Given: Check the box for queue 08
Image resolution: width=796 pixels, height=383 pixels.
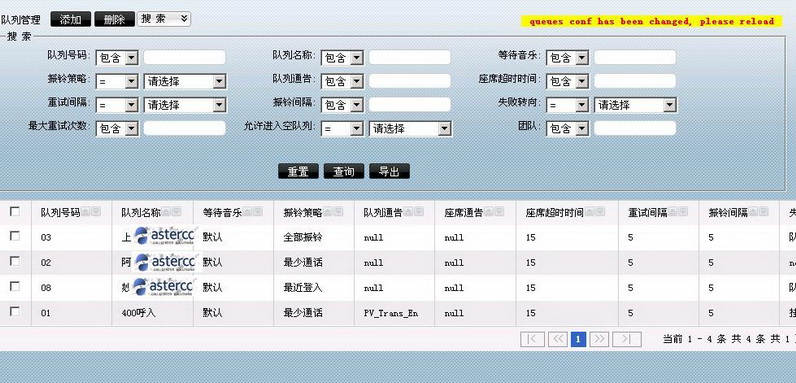Looking at the screenshot, I should pyautogui.click(x=15, y=286).
